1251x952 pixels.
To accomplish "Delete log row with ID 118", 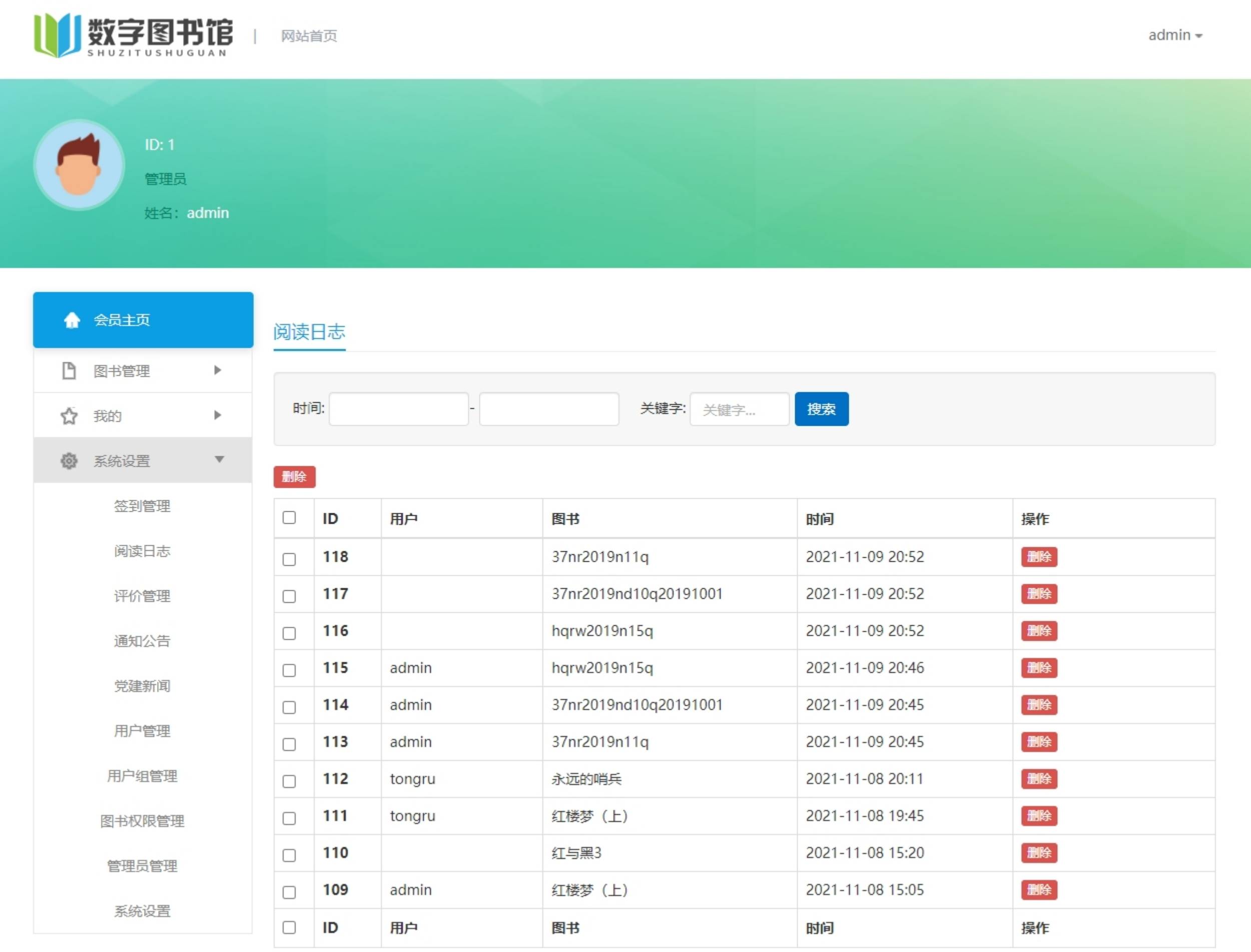I will click(x=1038, y=556).
